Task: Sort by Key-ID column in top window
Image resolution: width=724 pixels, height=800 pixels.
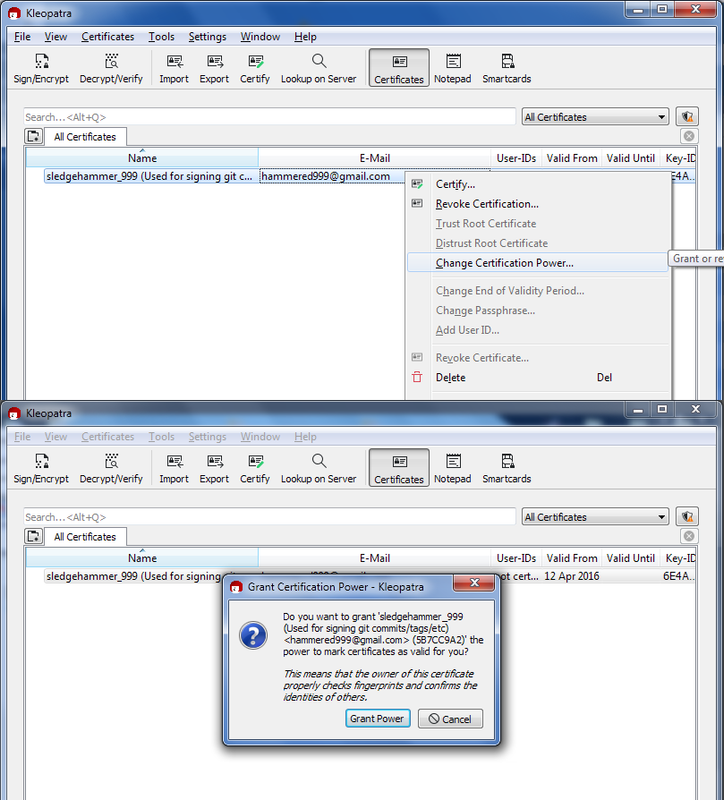Action: [679, 158]
